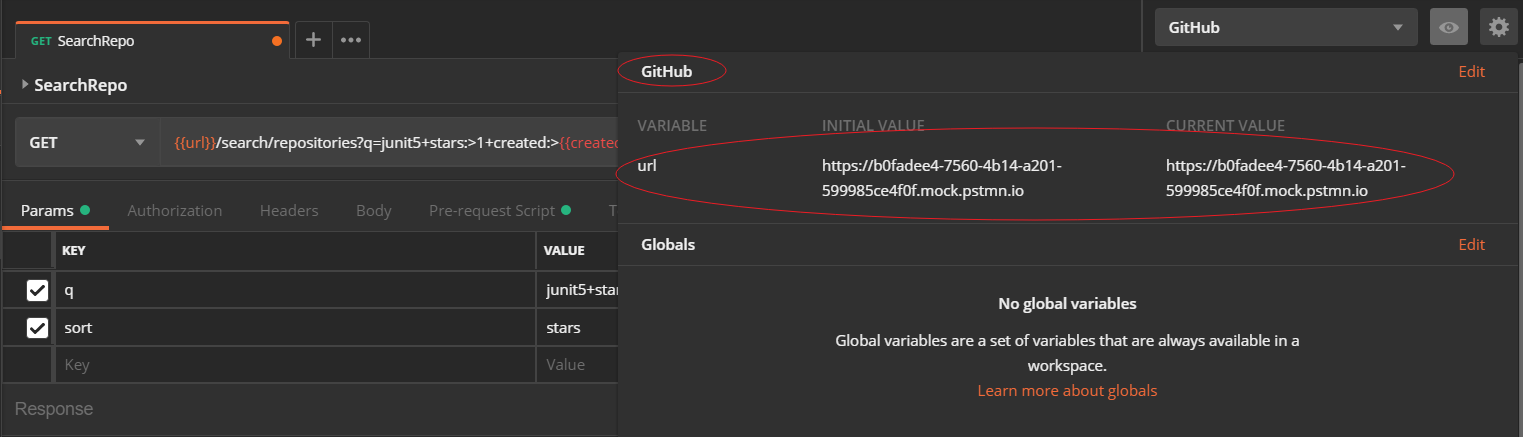Image resolution: width=1523 pixels, height=437 pixels.
Task: Open the tab options ellipsis menu
Action: (350, 40)
